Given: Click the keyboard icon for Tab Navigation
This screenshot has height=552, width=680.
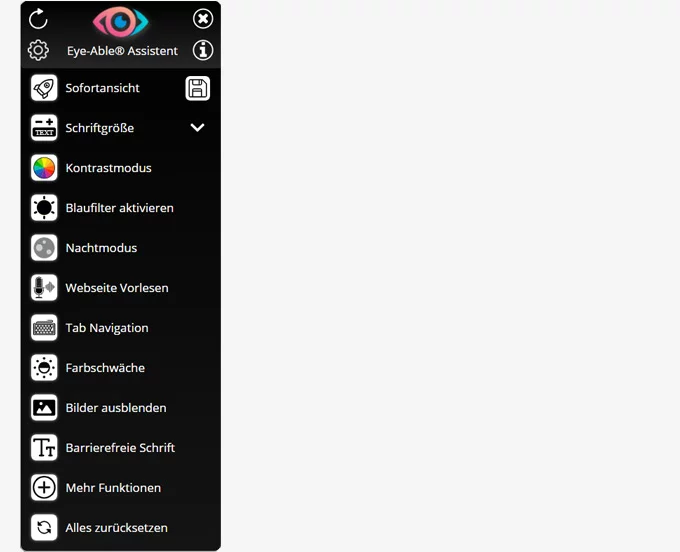Looking at the screenshot, I should click(44, 328).
